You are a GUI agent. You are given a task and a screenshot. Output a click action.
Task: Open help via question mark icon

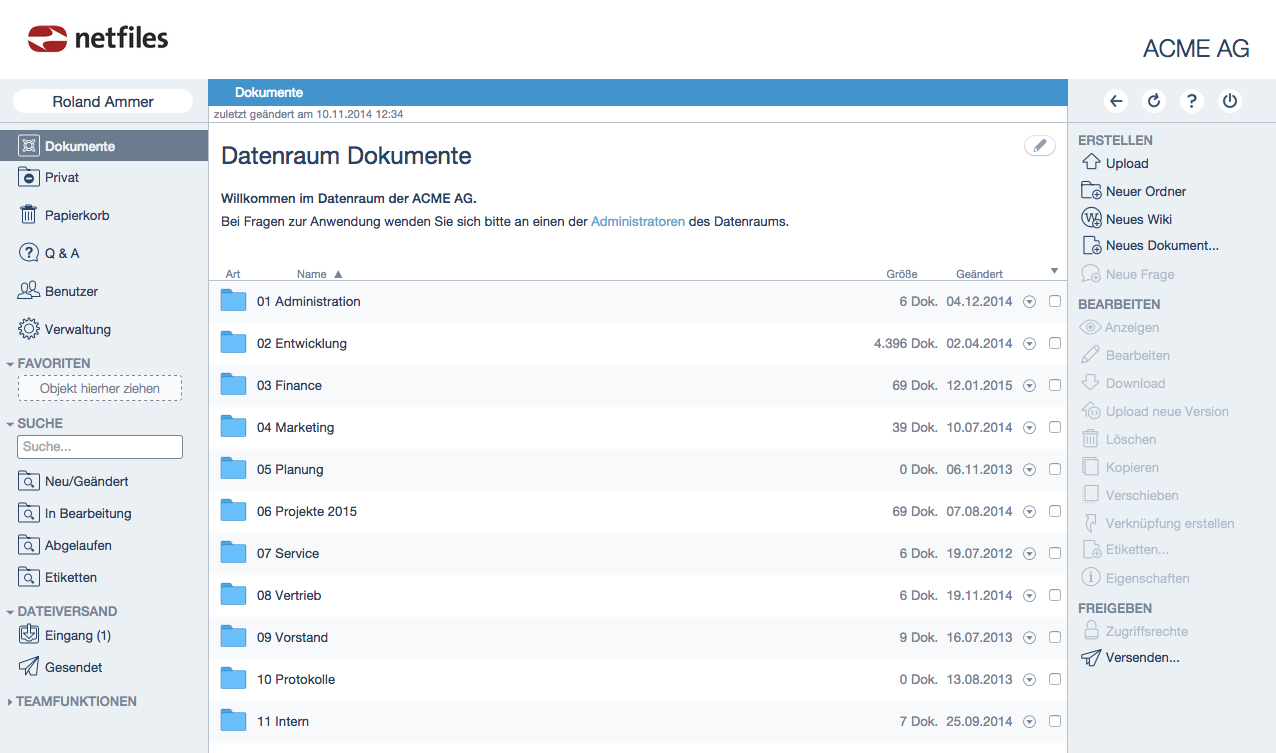1191,101
